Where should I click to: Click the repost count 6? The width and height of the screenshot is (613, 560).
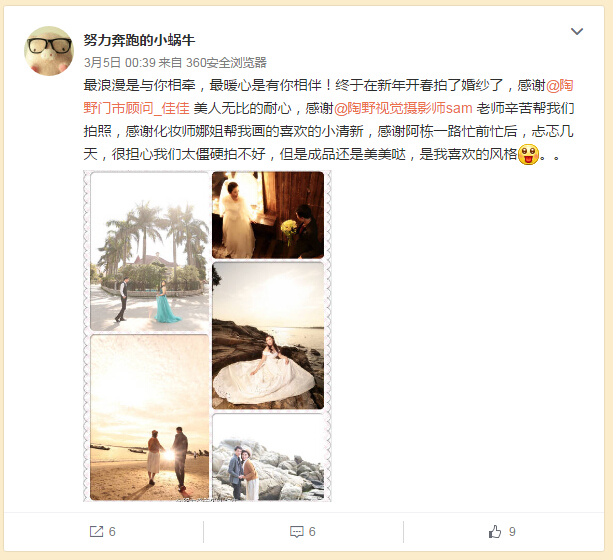(x=112, y=531)
